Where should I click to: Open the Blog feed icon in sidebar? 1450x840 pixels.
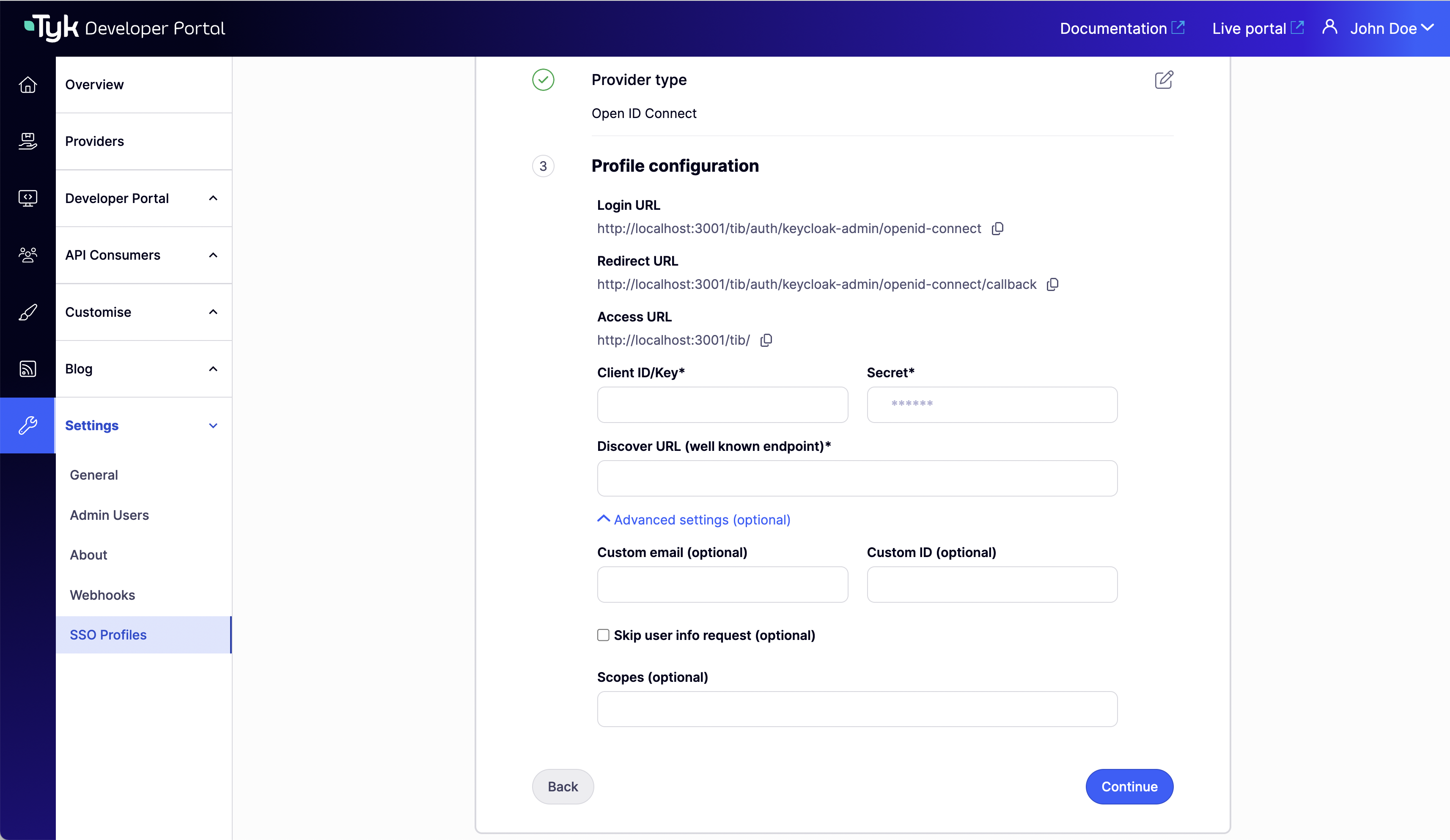point(27,368)
